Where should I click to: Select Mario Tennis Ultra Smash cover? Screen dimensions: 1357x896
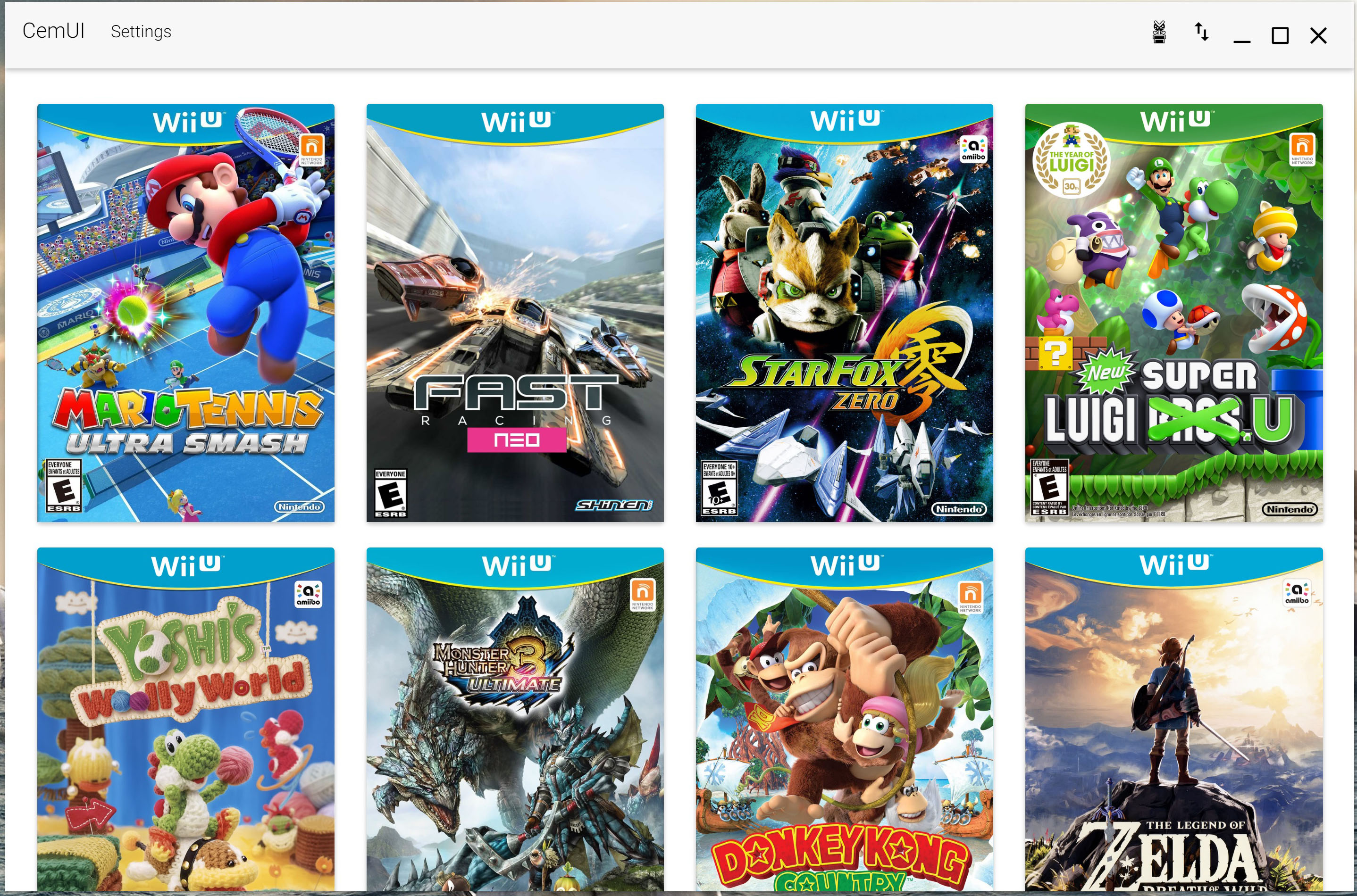pyautogui.click(x=186, y=313)
